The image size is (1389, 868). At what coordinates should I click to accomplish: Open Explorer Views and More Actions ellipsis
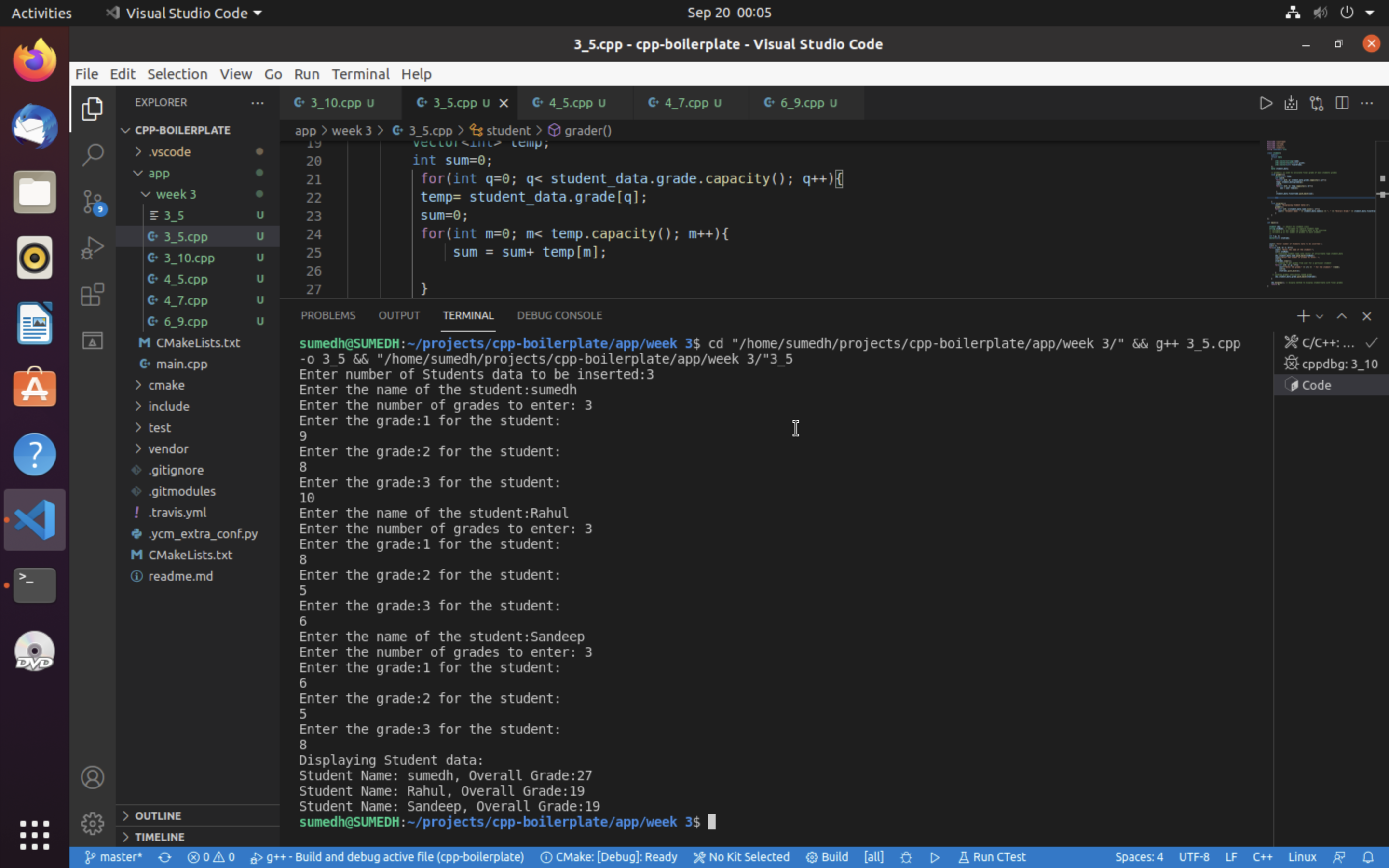click(x=257, y=103)
